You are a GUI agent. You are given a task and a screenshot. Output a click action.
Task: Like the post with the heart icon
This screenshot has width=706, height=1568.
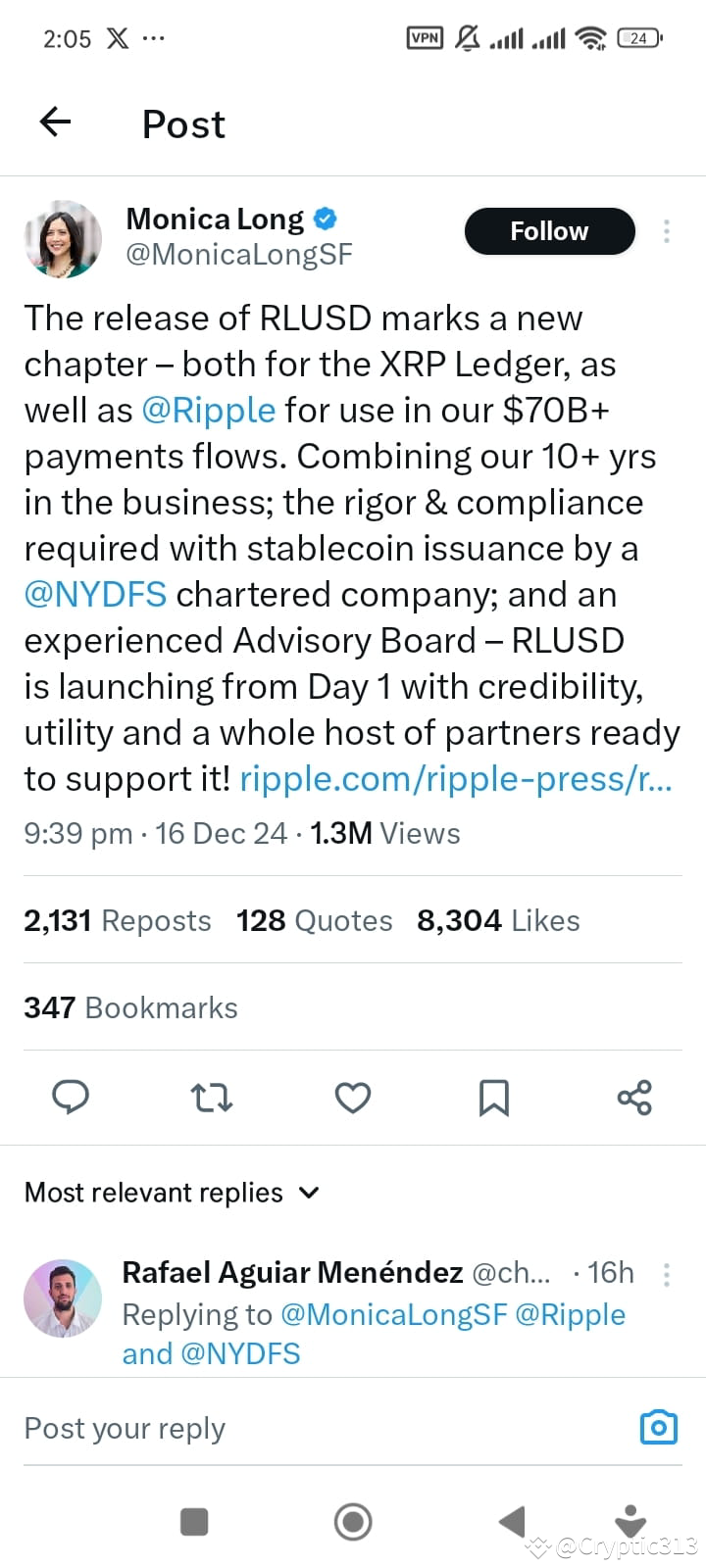353,1098
